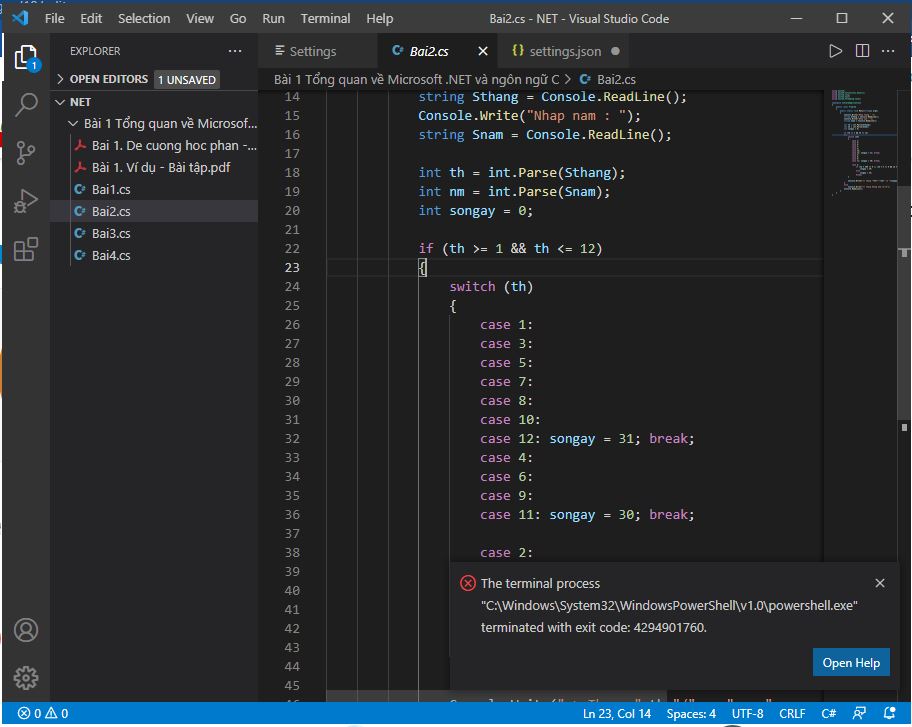
Task: Expand the Open Editors section
Action: click(110, 78)
